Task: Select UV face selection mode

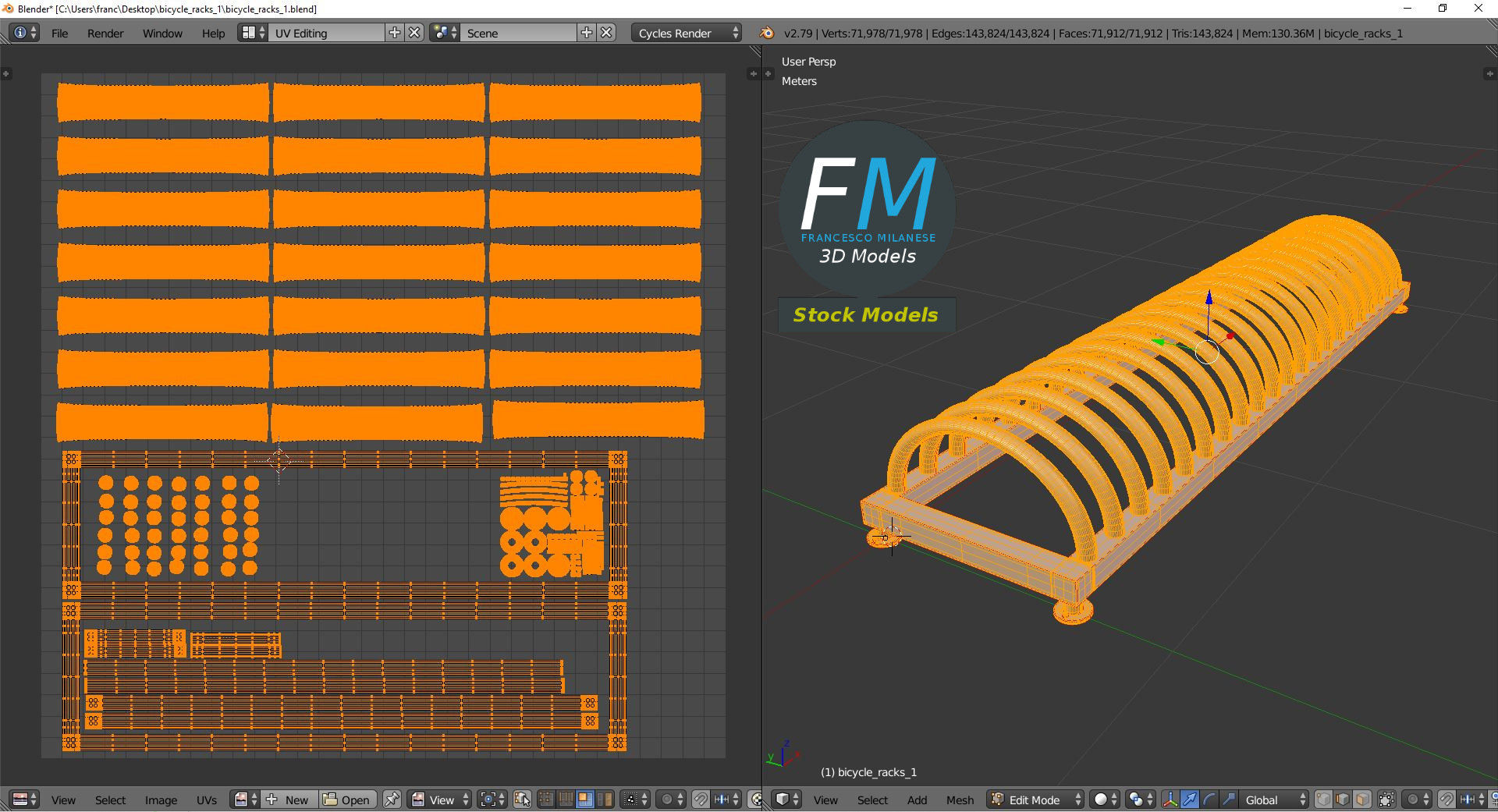Action: pyautogui.click(x=584, y=800)
